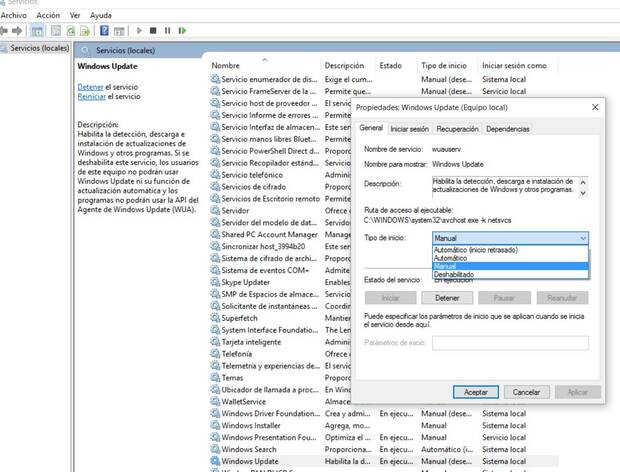620x472 pixels.
Task: Click the Detener button in dialog
Action: pyautogui.click(x=447, y=298)
